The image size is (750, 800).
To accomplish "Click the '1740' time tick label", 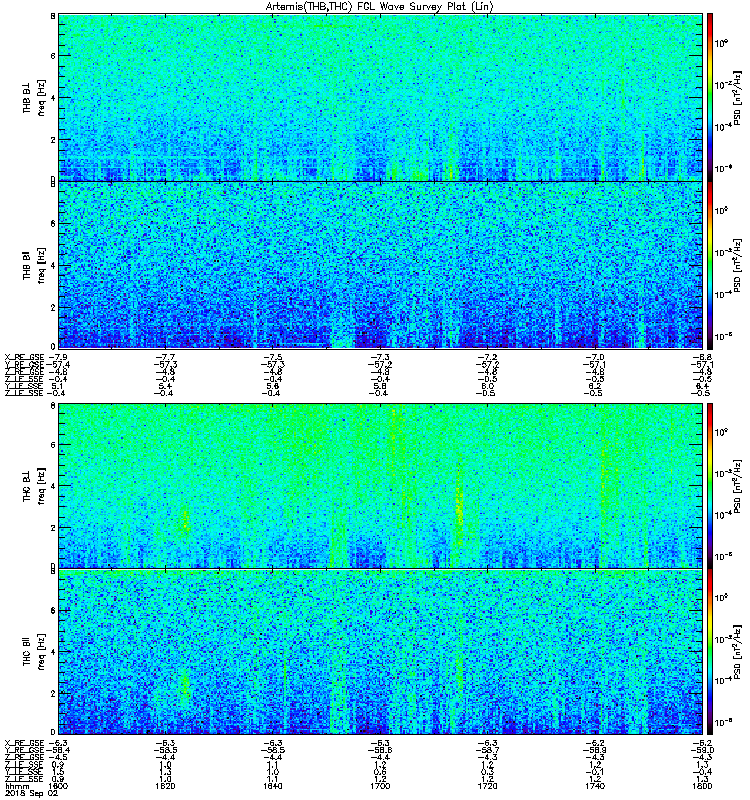I will coord(595,786).
